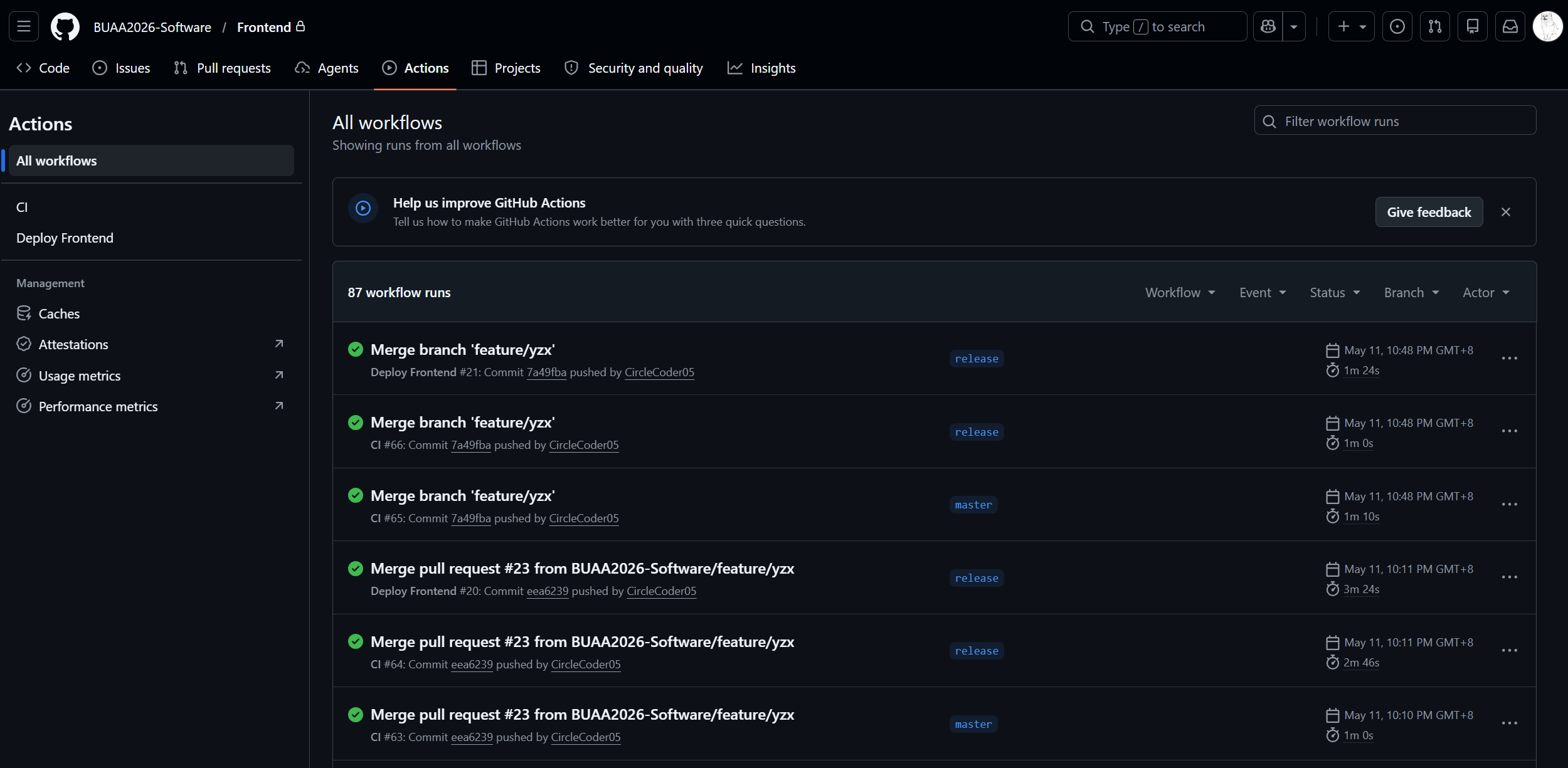
Task: Switch to the Projects tab
Action: 506,68
